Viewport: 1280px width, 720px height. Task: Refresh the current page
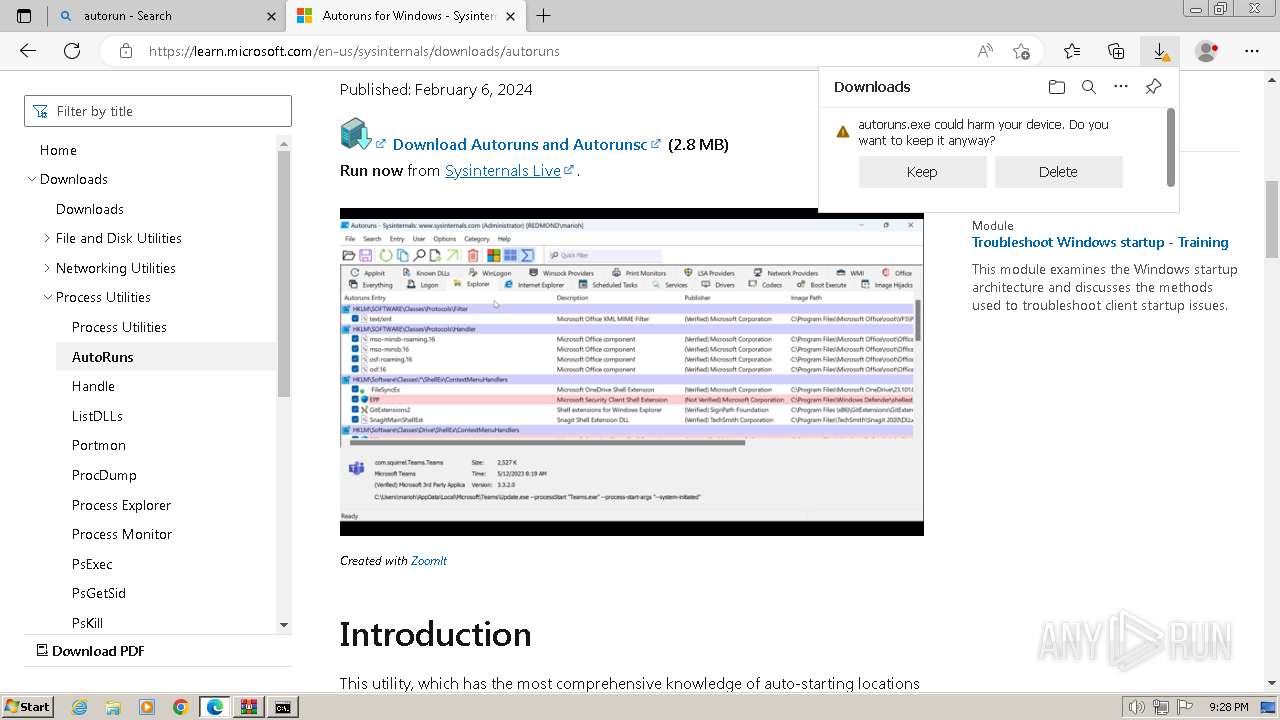tap(72, 51)
